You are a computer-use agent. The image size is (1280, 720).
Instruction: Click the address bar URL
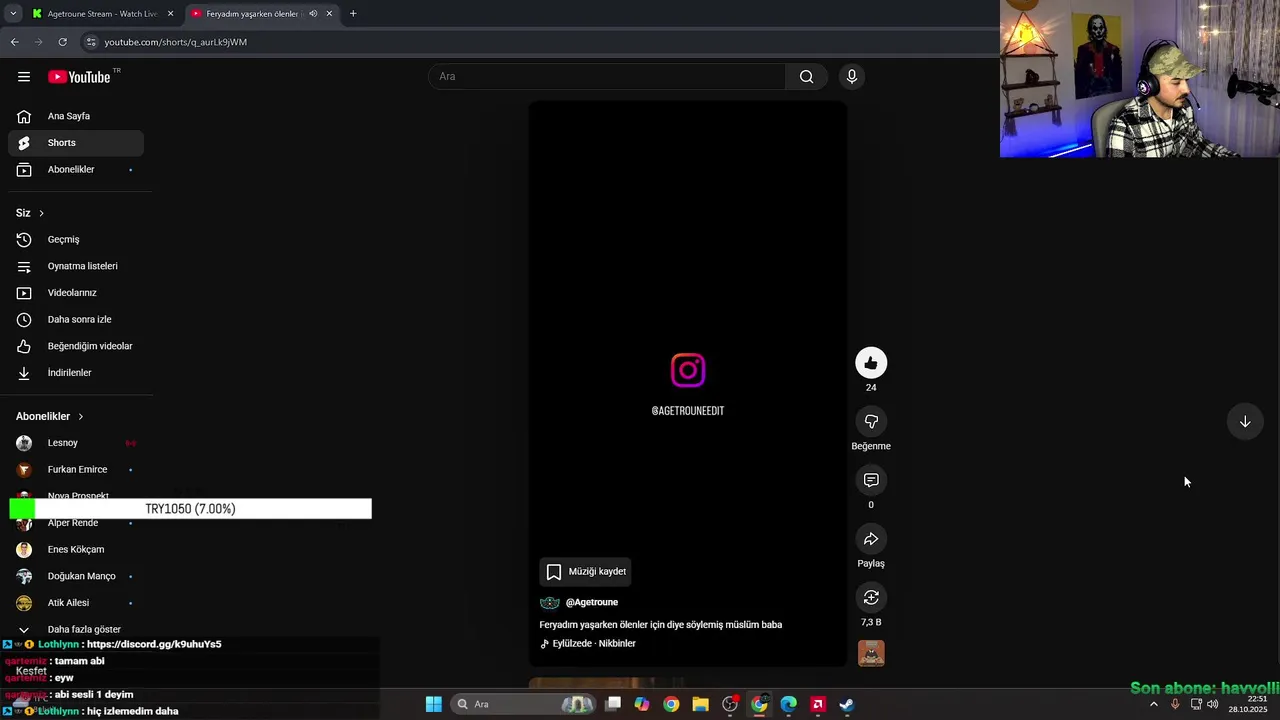point(176,42)
